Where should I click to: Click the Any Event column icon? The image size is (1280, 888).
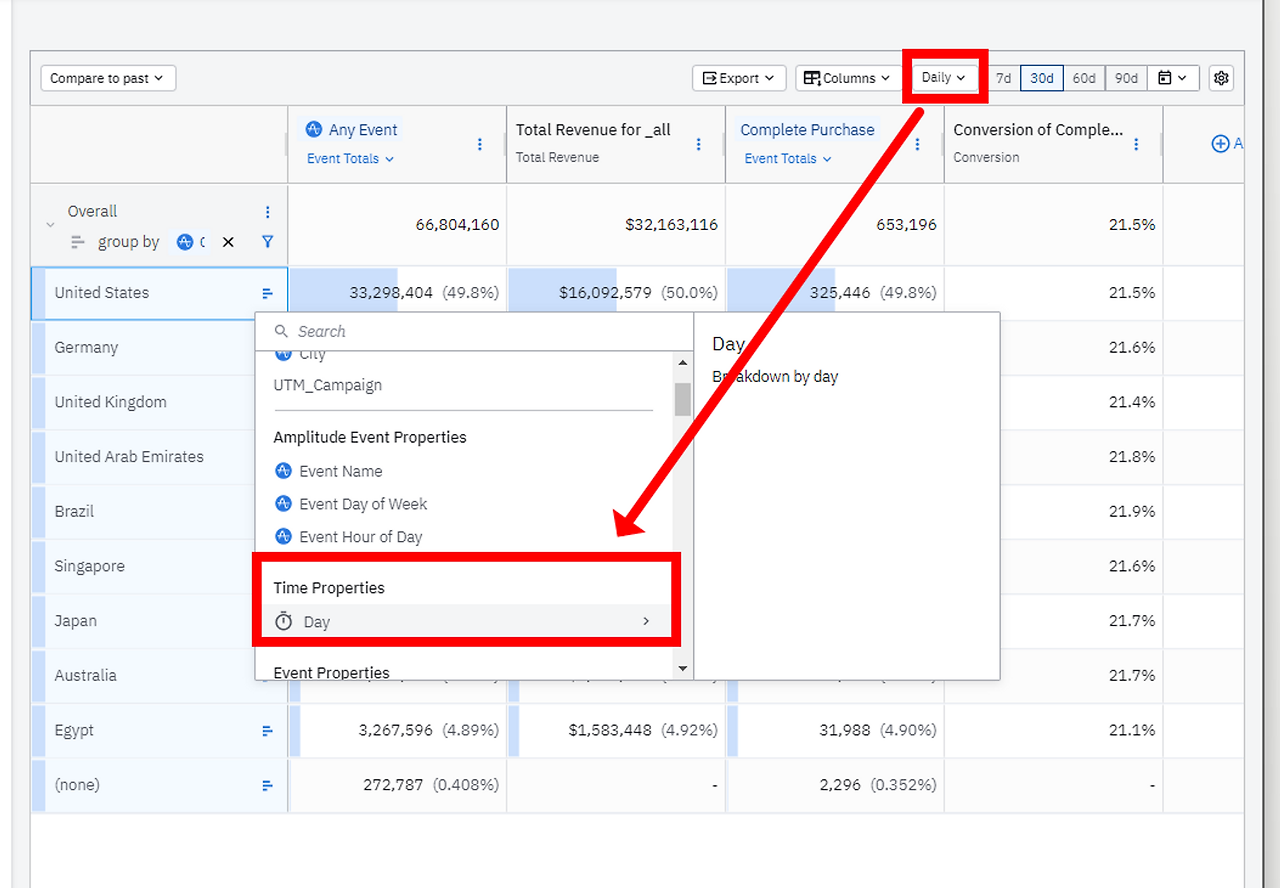[x=314, y=130]
